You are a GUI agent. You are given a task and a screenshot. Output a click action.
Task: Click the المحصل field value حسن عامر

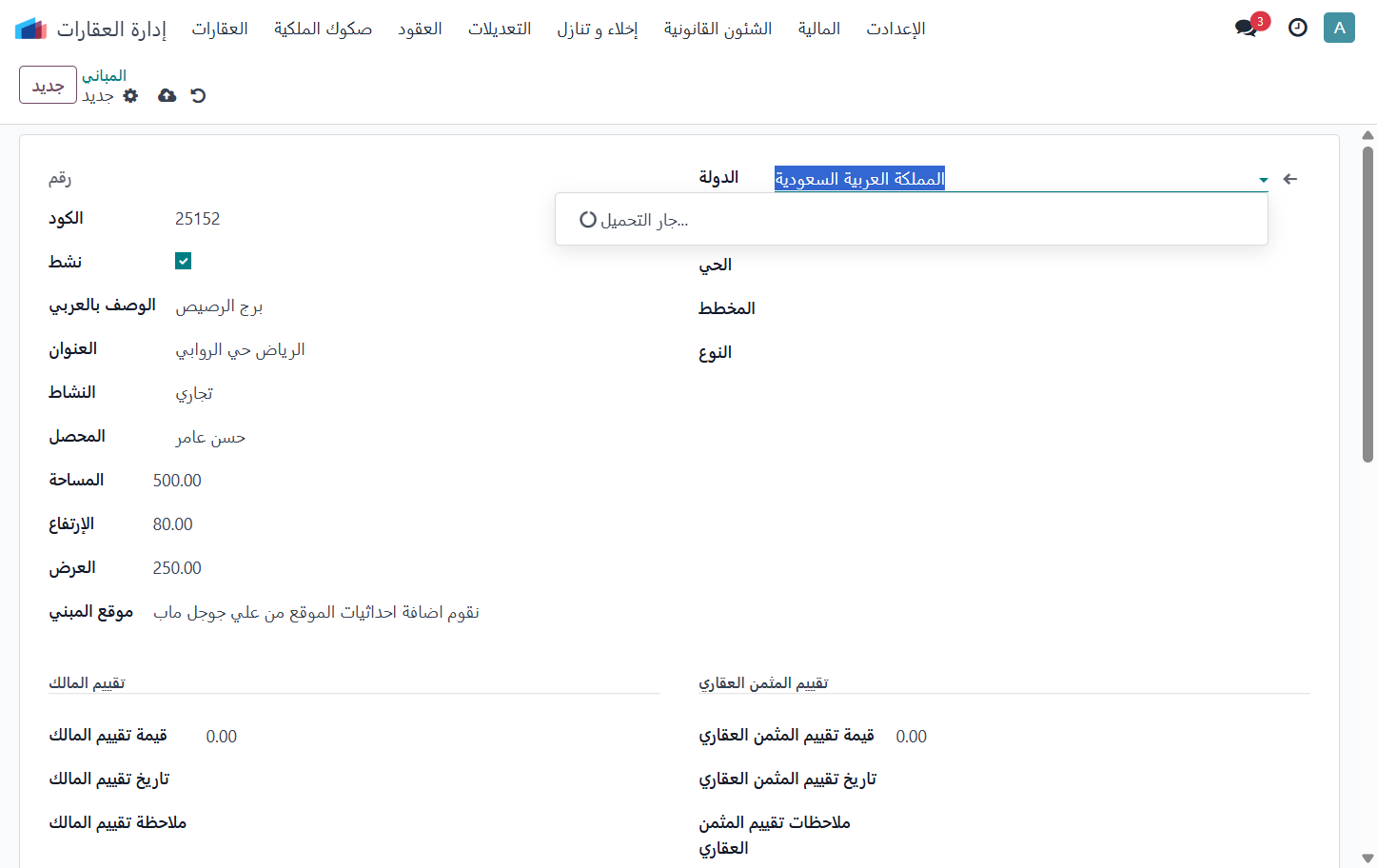click(210, 438)
